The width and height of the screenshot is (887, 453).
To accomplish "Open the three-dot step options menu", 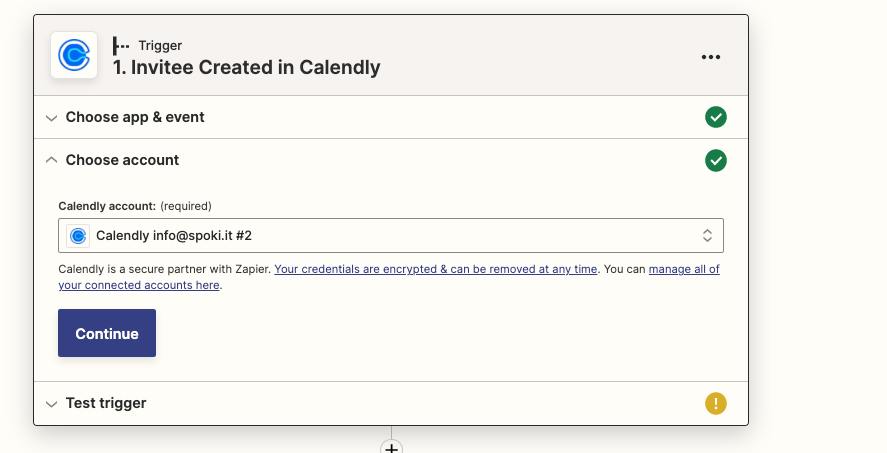I will (711, 57).
